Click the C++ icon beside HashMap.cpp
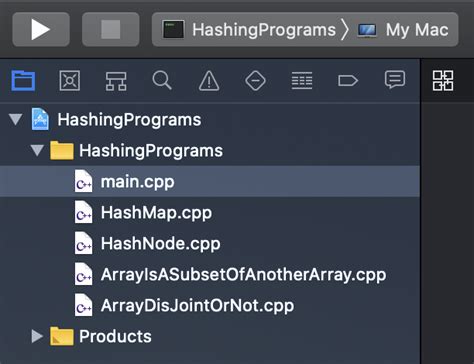Viewport: 474px width, 364px height. [83, 212]
